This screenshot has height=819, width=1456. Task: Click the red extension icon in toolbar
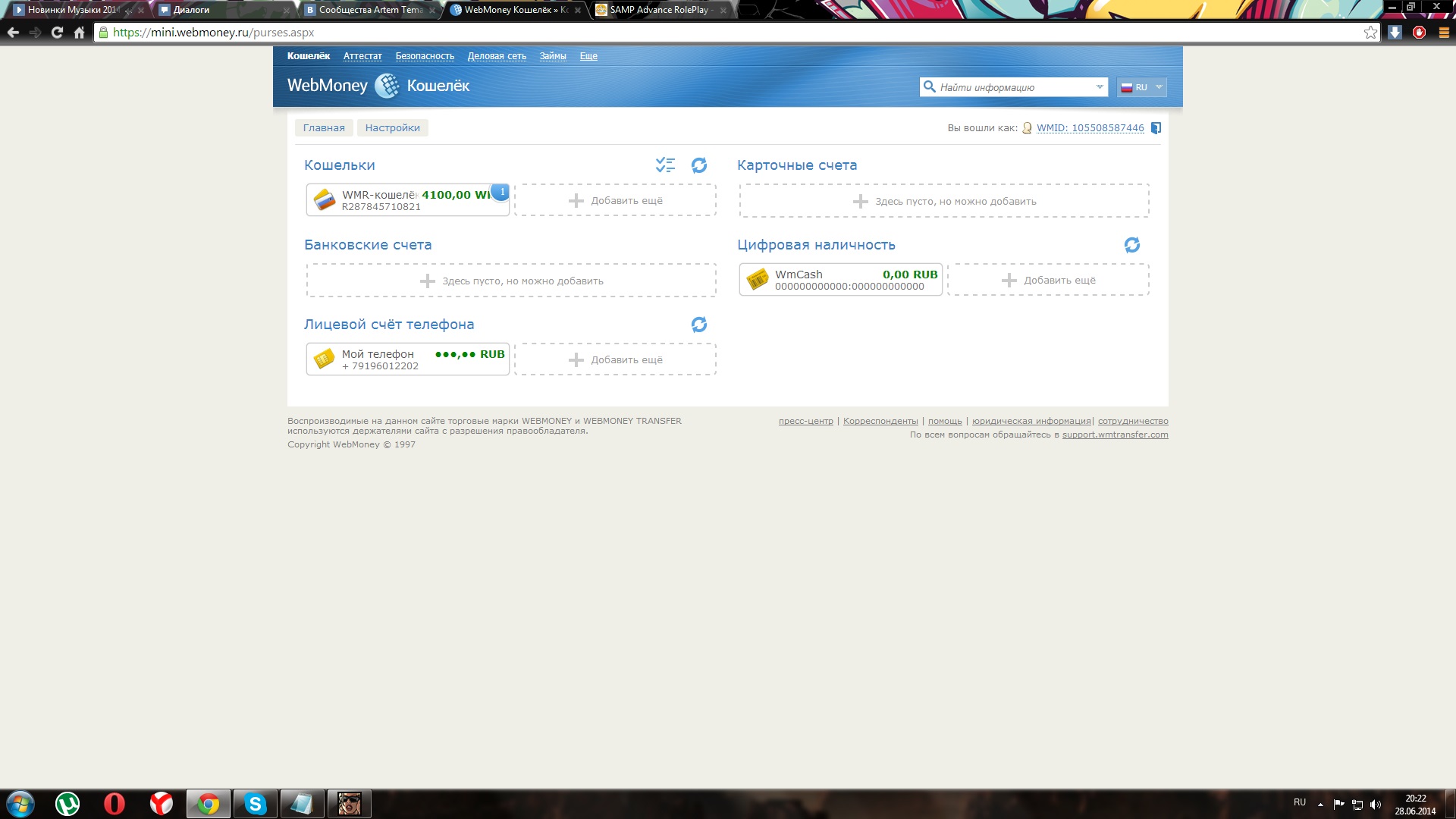tap(1420, 33)
